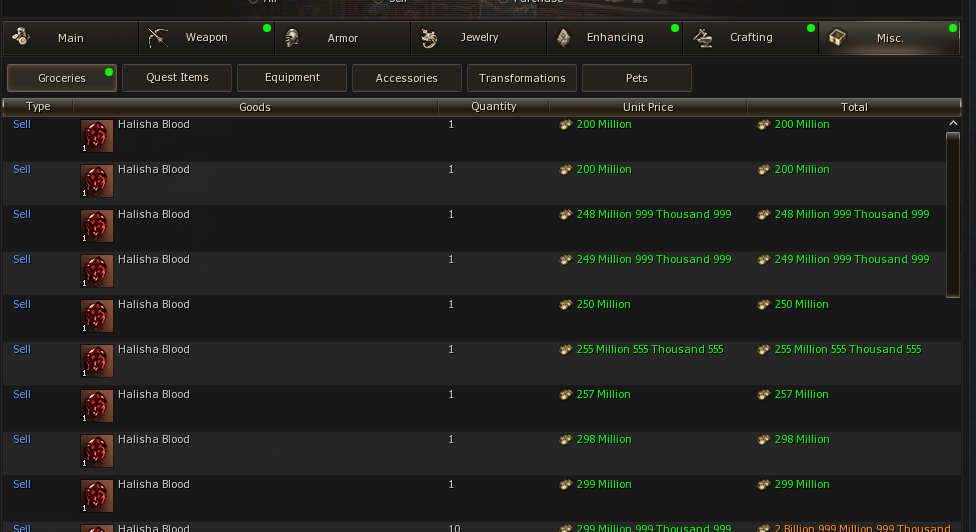Image resolution: width=976 pixels, height=532 pixels.
Task: Select the Groceries subcategory tab
Action: click(x=62, y=78)
